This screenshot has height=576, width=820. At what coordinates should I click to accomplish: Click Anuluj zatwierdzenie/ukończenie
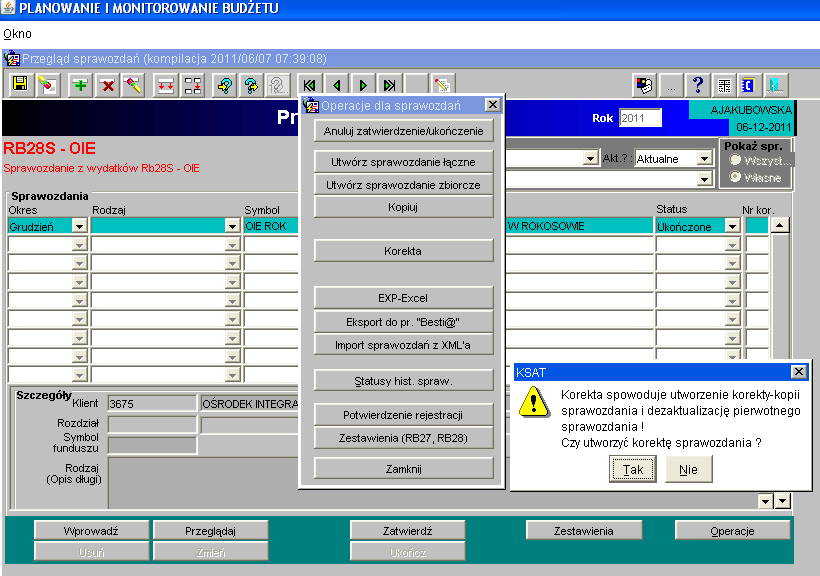[403, 131]
